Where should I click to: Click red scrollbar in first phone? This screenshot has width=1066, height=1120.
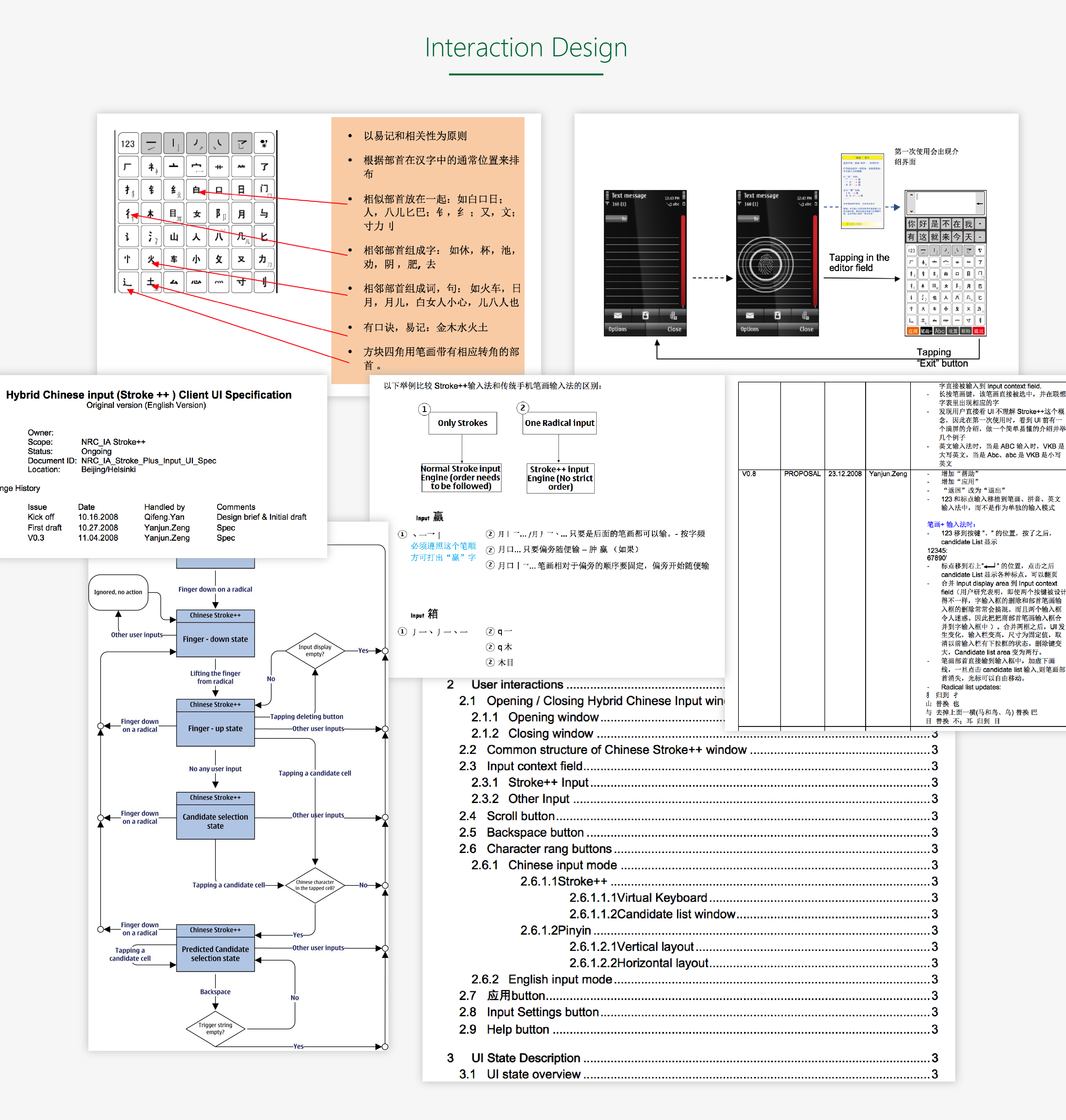coord(682,261)
